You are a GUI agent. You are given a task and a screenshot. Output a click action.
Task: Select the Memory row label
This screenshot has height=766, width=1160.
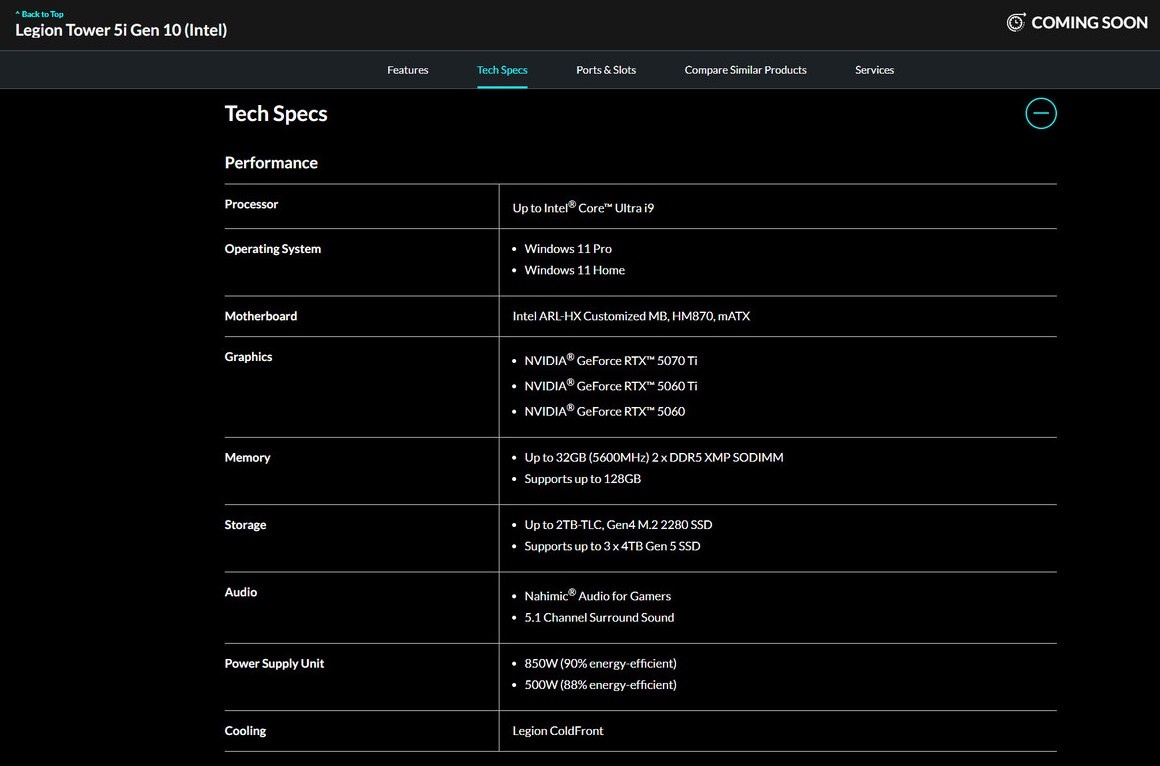(x=247, y=457)
